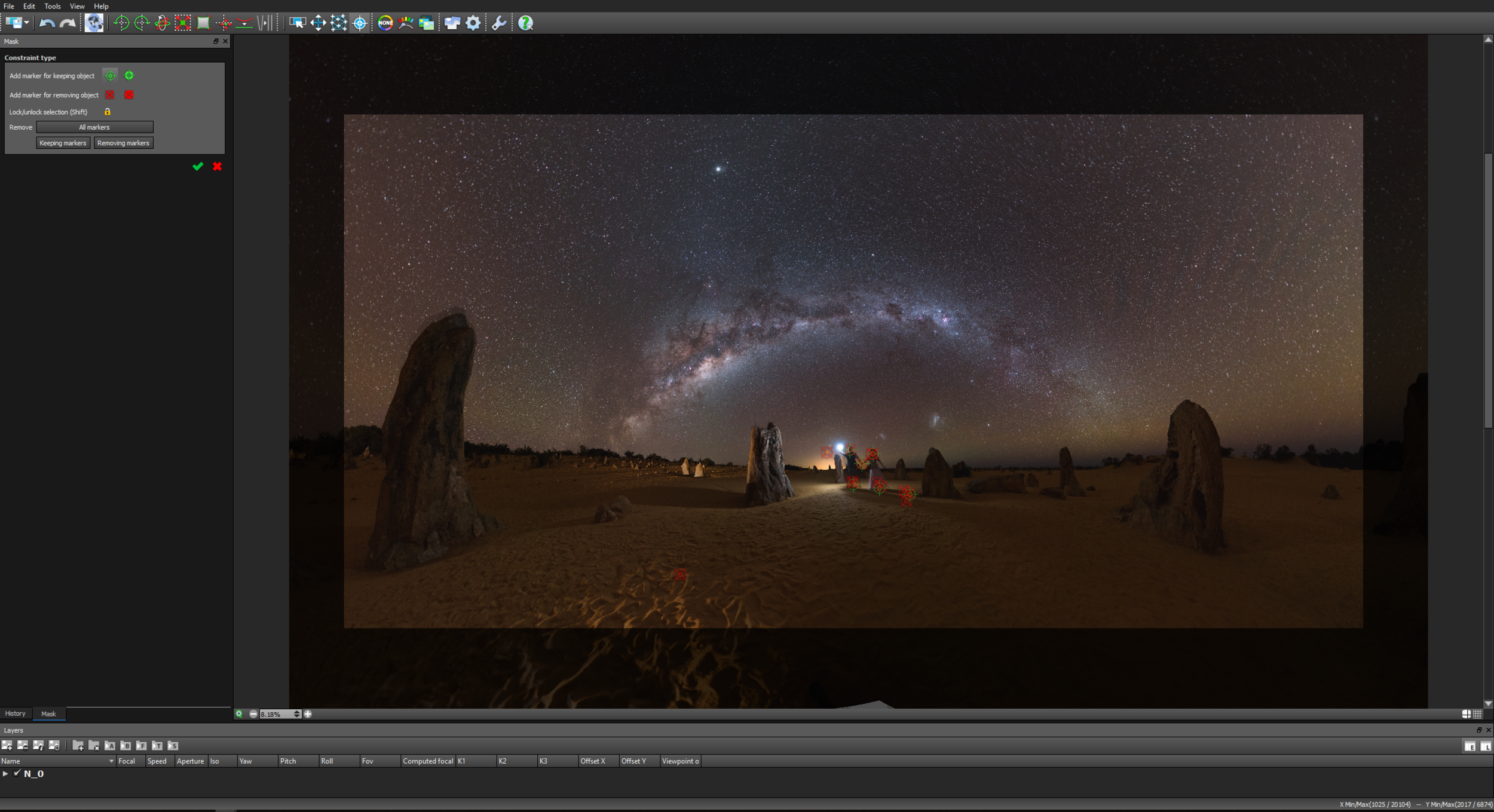
Task: Open the settings gear in the toolbar
Action: click(473, 23)
